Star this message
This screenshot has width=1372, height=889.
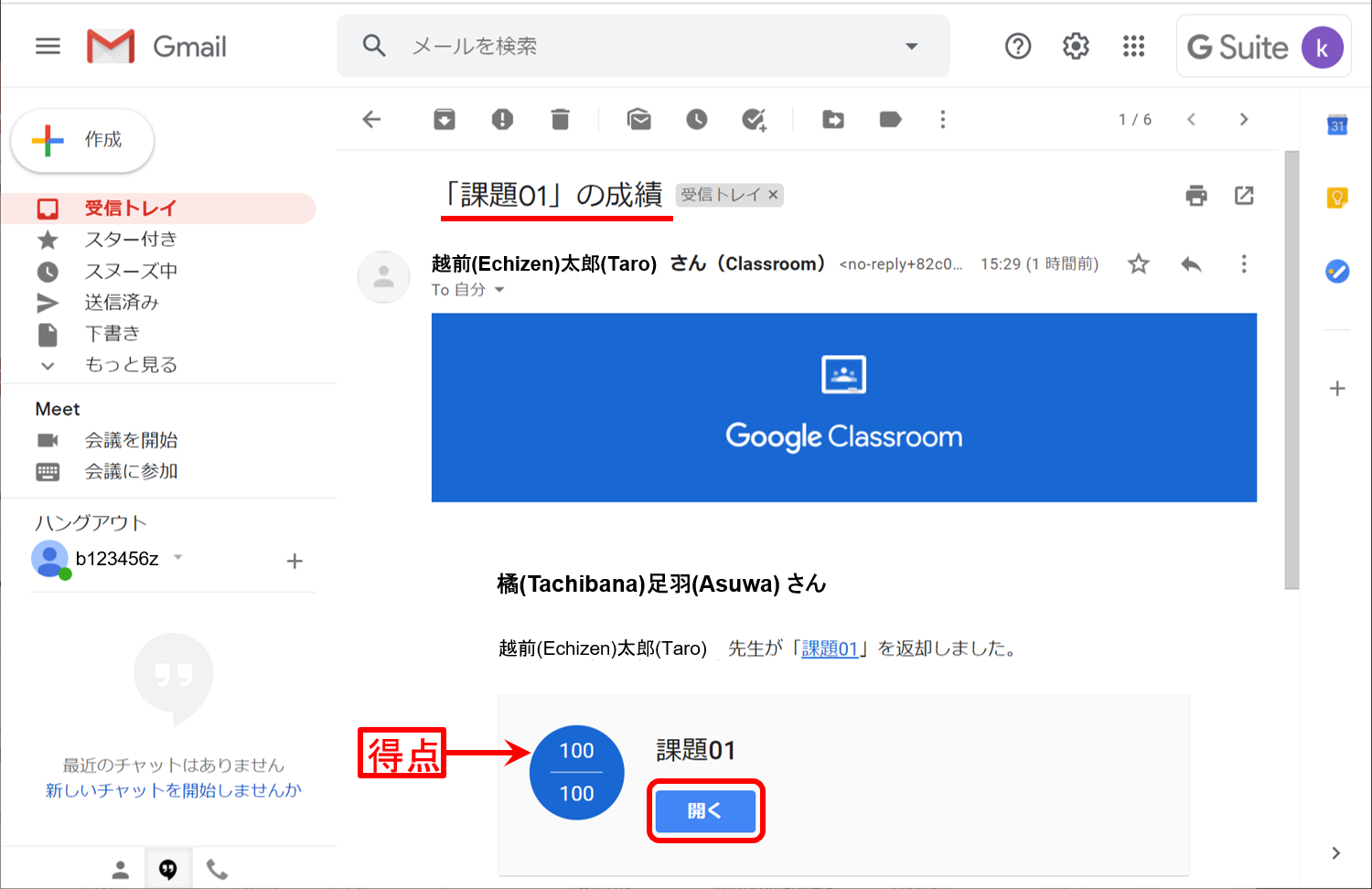click(1138, 264)
